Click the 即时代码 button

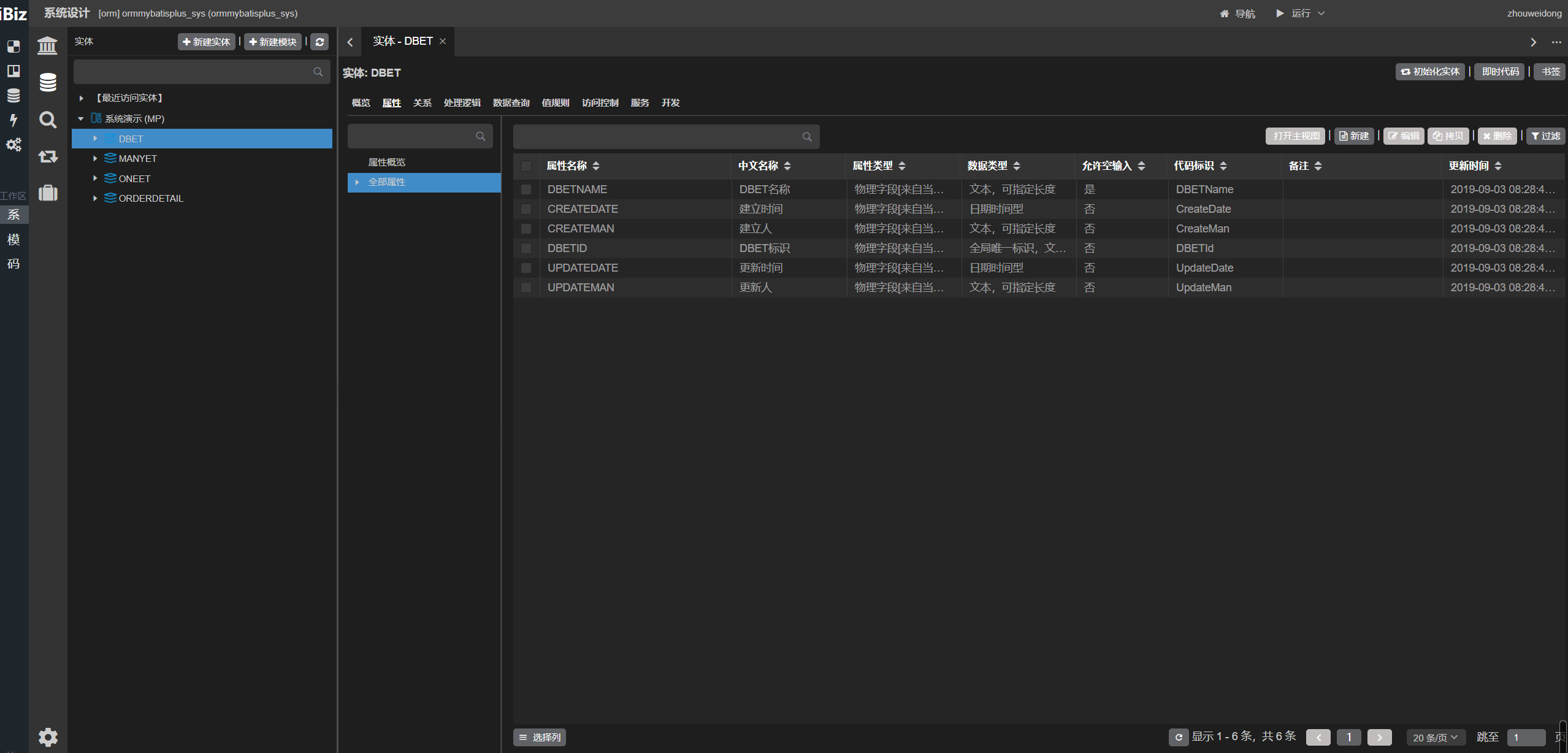pyautogui.click(x=1501, y=72)
